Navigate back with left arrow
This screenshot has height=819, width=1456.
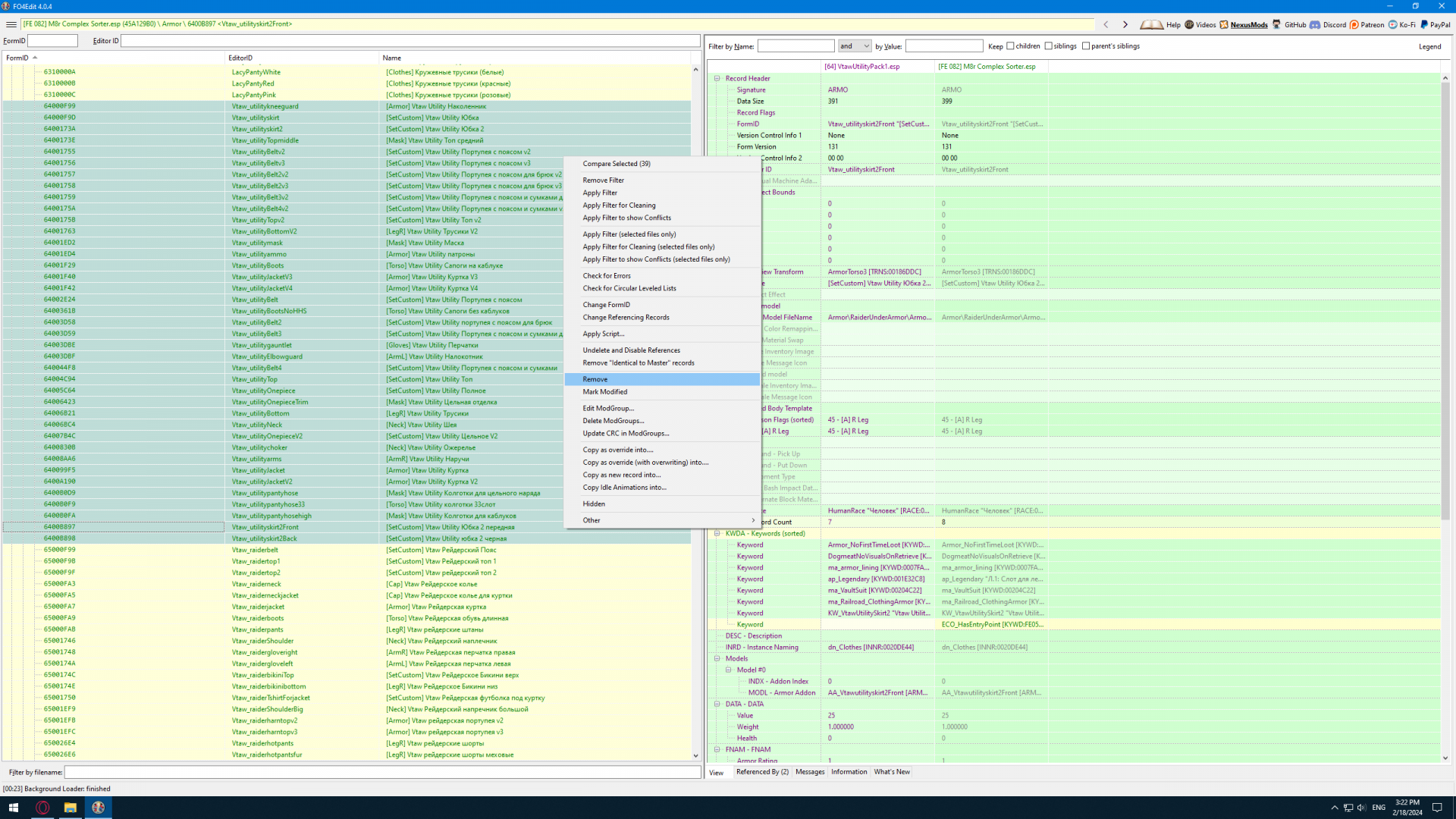click(1106, 24)
